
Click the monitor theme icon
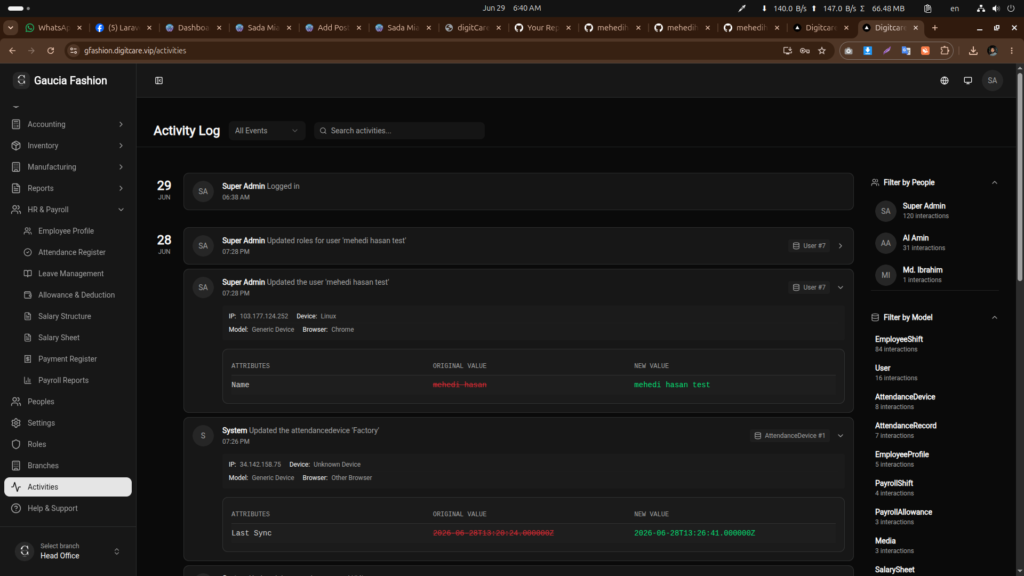click(968, 80)
